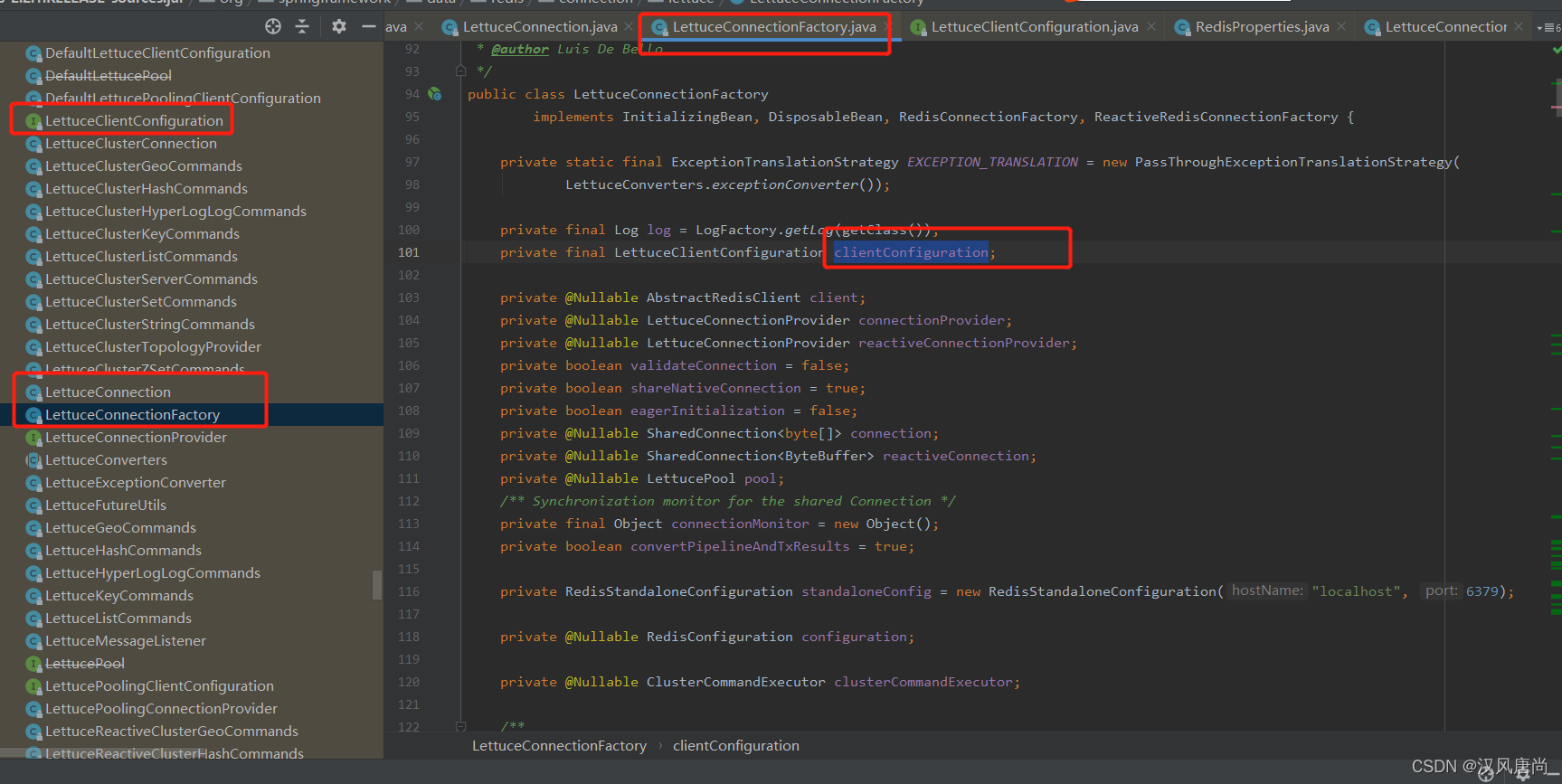Open the project panel settings gear

click(x=339, y=26)
